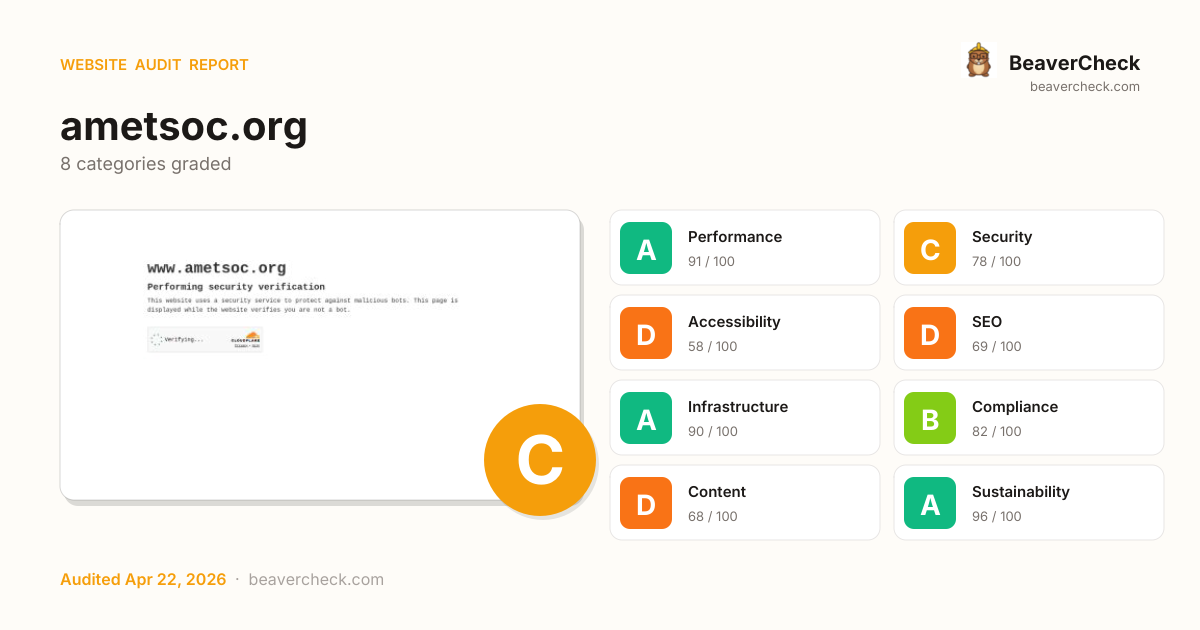This screenshot has height=630, width=1200.
Task: Click the Performance grade A badge
Action: [x=646, y=248]
